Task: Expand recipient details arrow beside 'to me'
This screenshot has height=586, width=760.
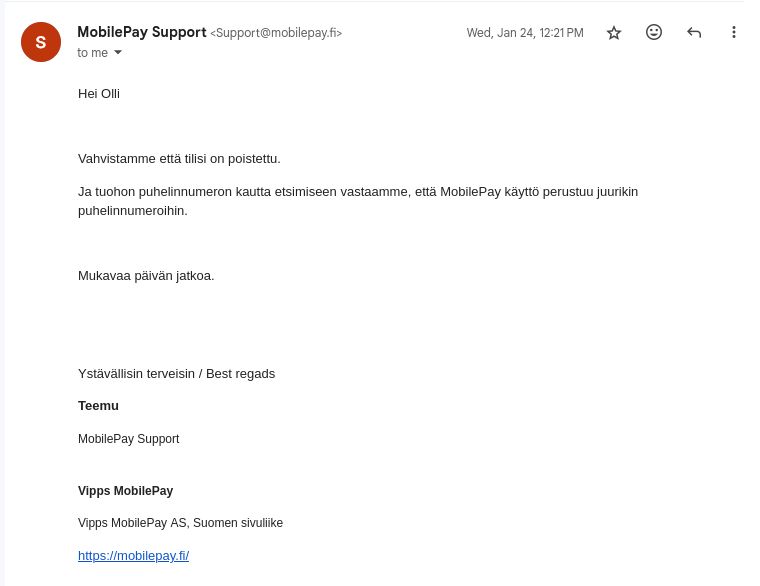Action: coord(118,52)
